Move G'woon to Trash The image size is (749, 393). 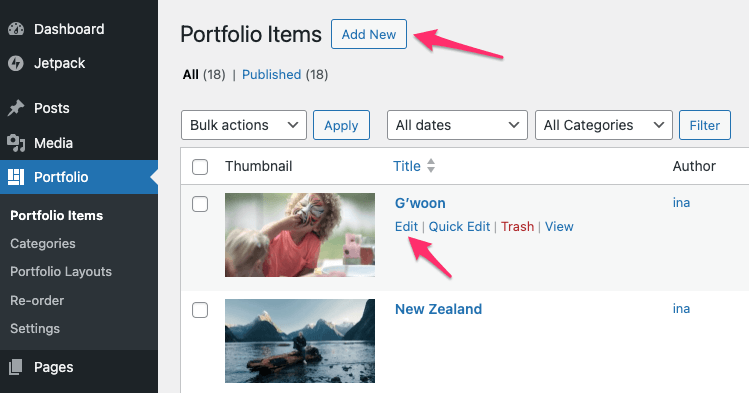pyautogui.click(x=517, y=226)
